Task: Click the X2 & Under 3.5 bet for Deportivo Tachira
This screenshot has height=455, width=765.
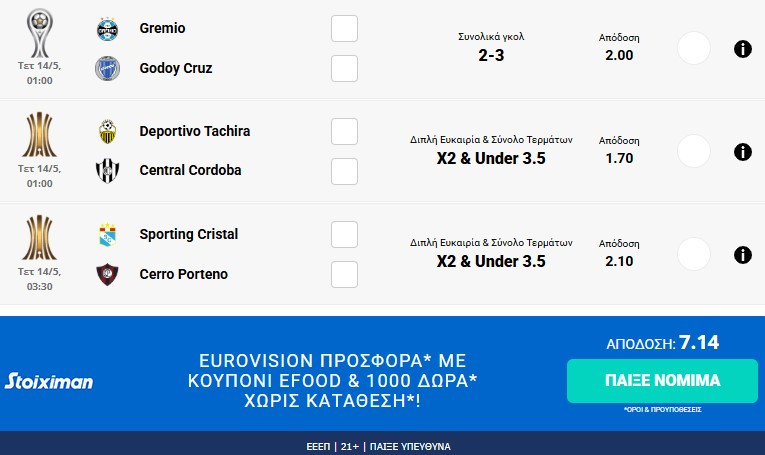Action: point(491,158)
